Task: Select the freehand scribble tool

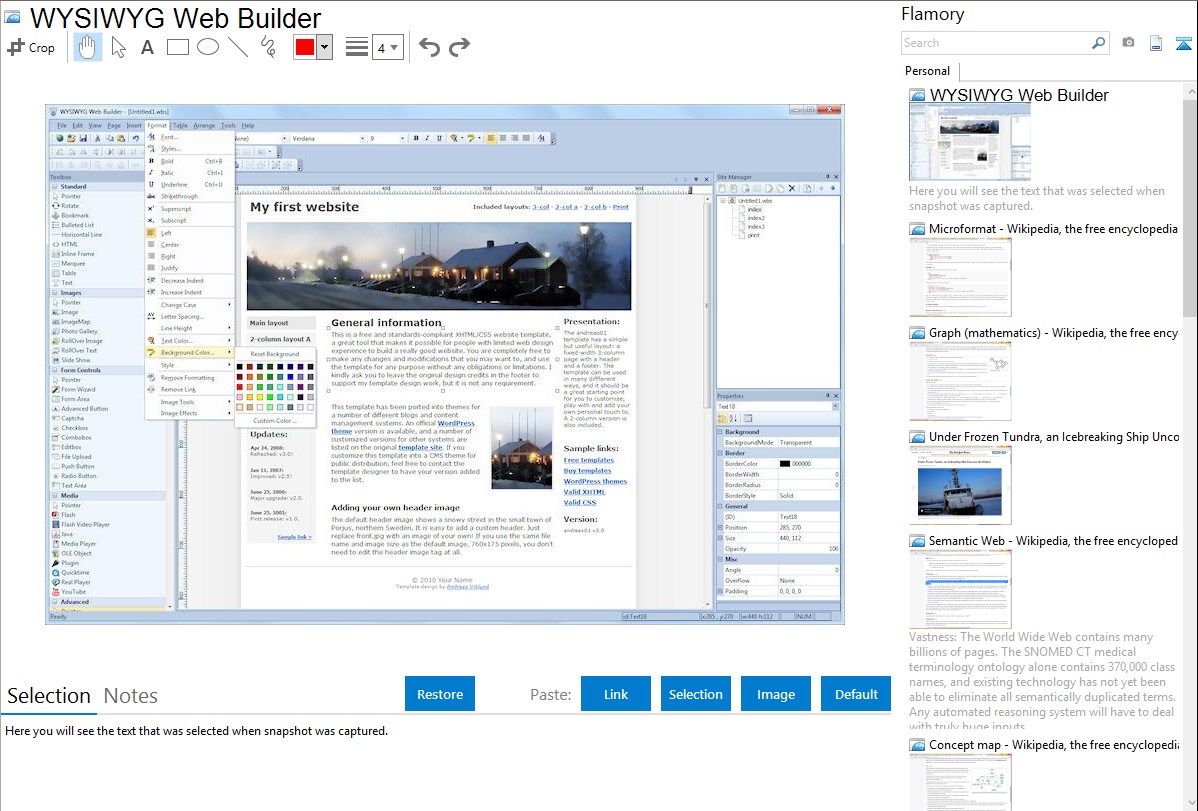Action: (268, 47)
